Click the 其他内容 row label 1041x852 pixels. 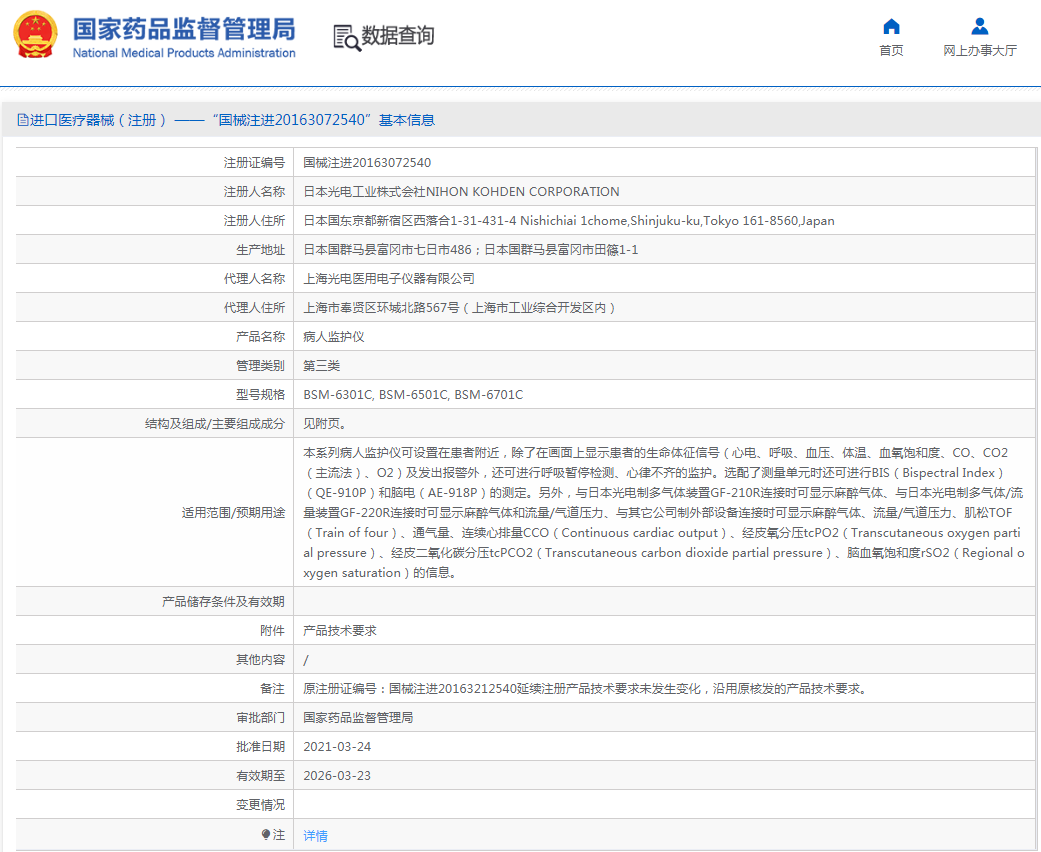click(x=260, y=660)
